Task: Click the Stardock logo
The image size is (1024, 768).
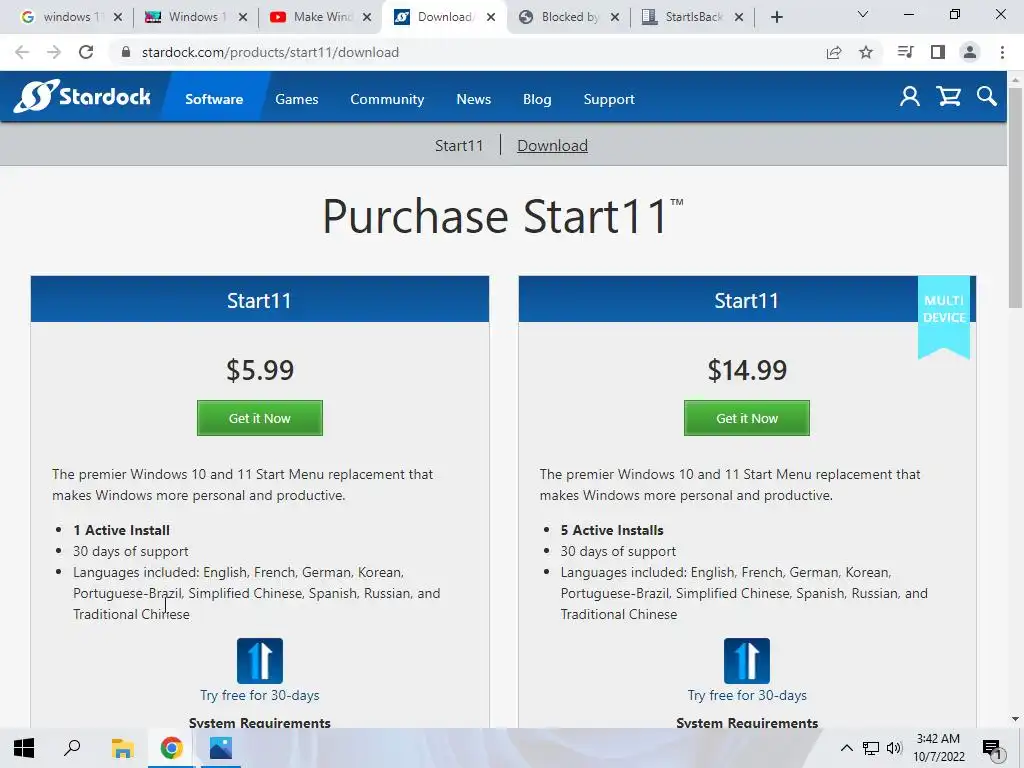Action: (82, 96)
